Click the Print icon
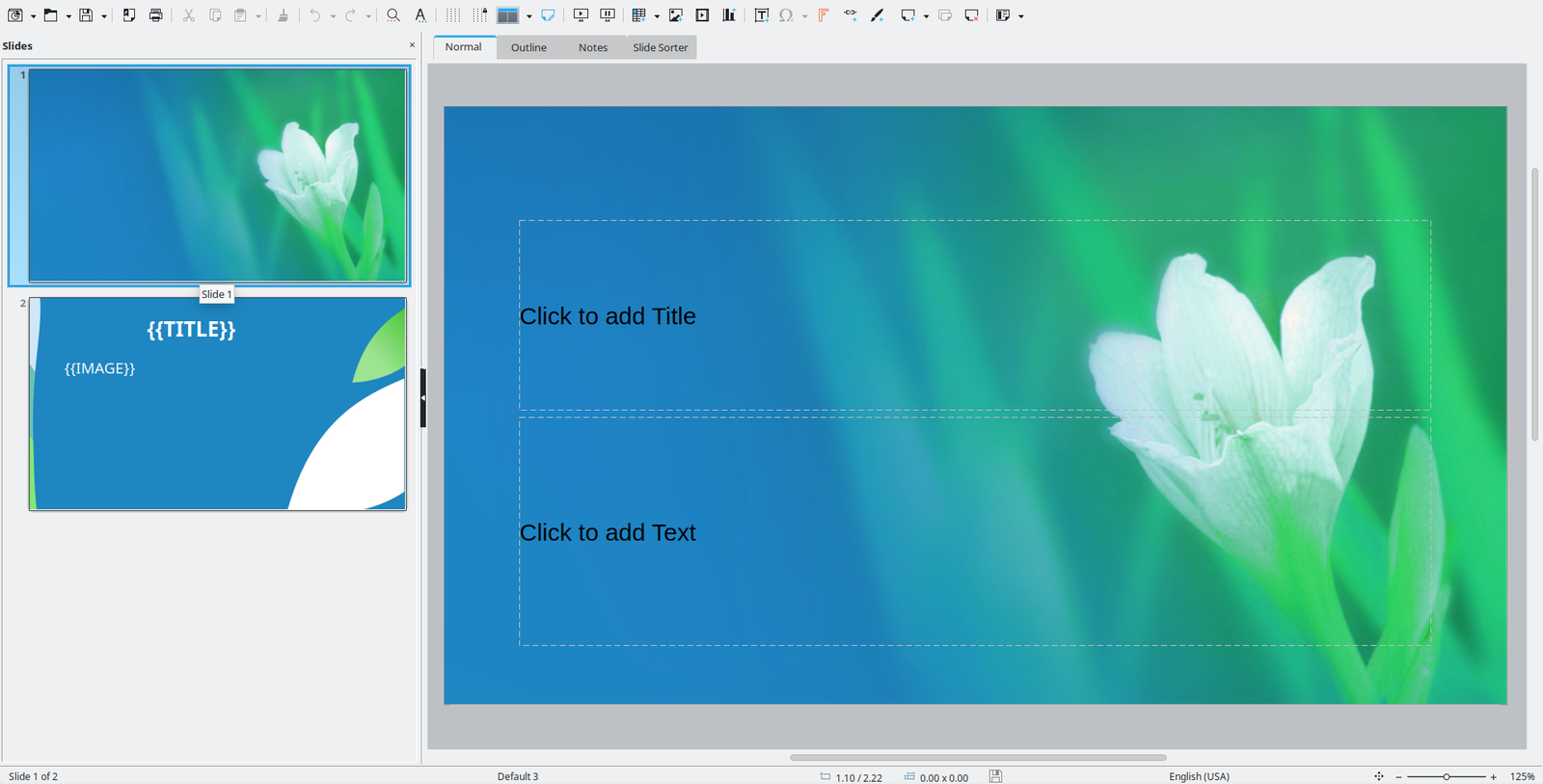 pos(155,15)
